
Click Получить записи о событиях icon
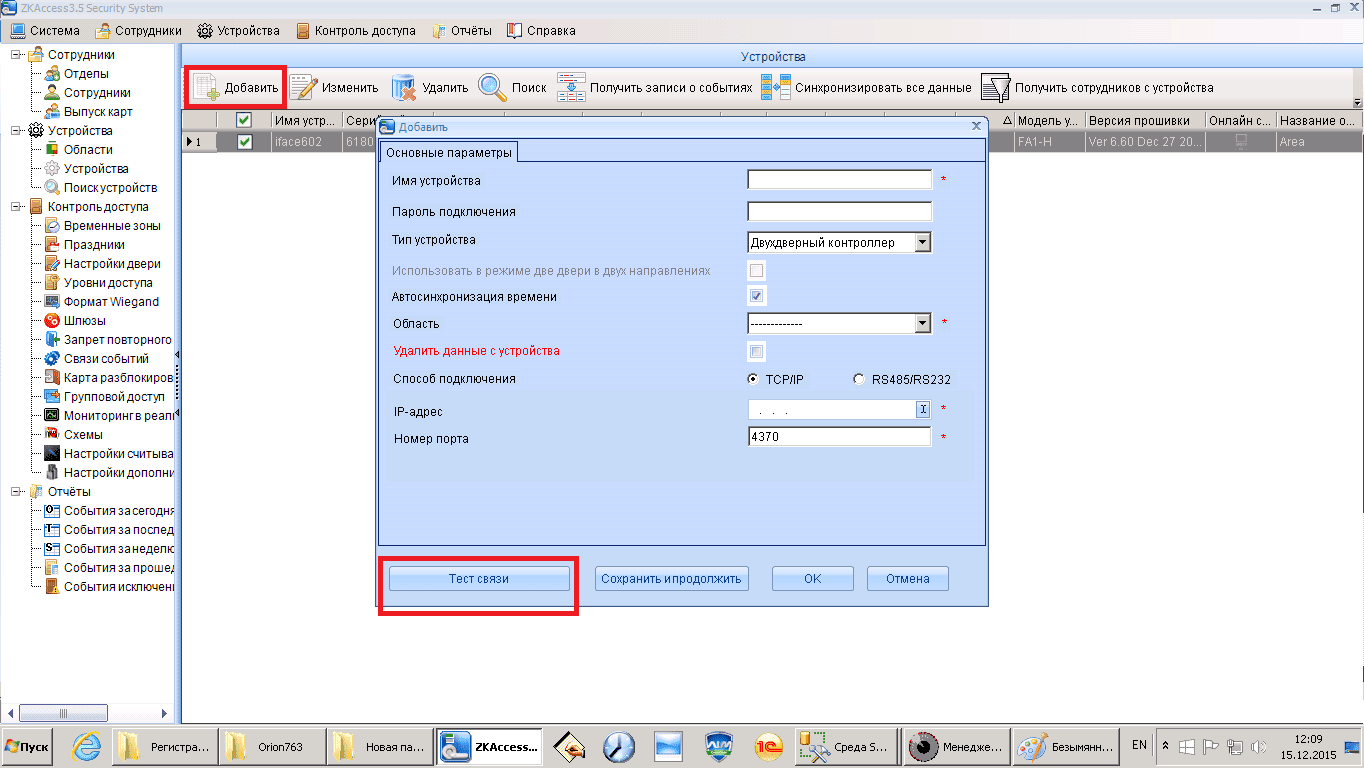click(571, 88)
